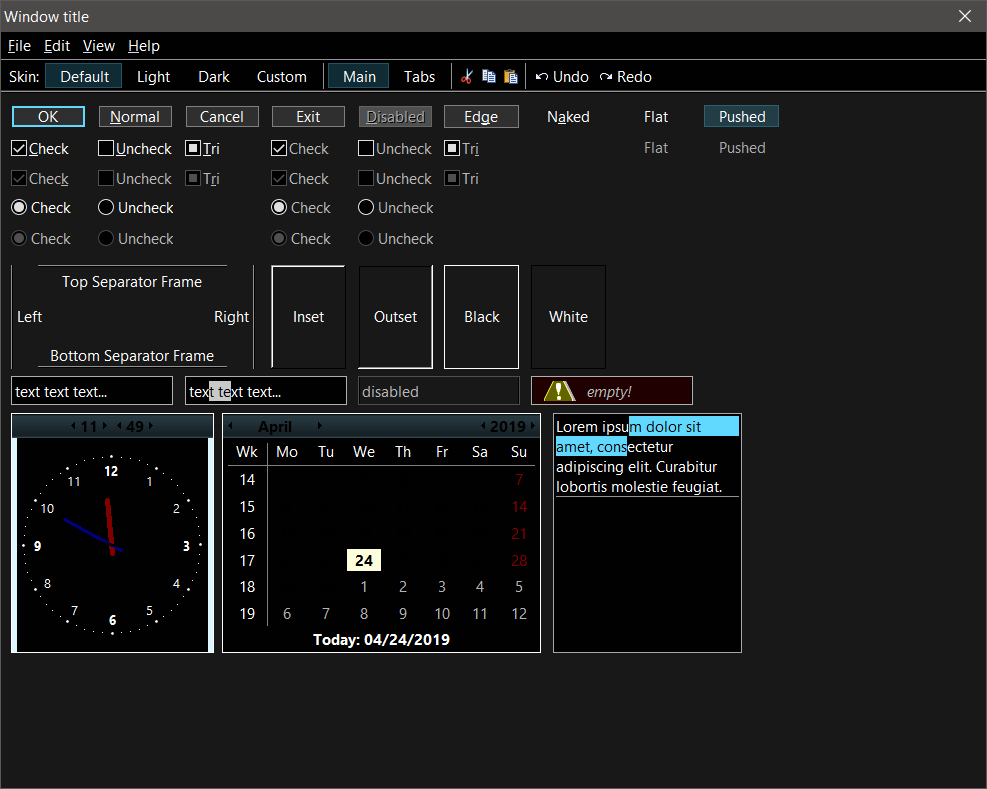Viewport: 987px width, 789px height.
Task: Switch to the Tabs view
Action: pyautogui.click(x=419, y=77)
